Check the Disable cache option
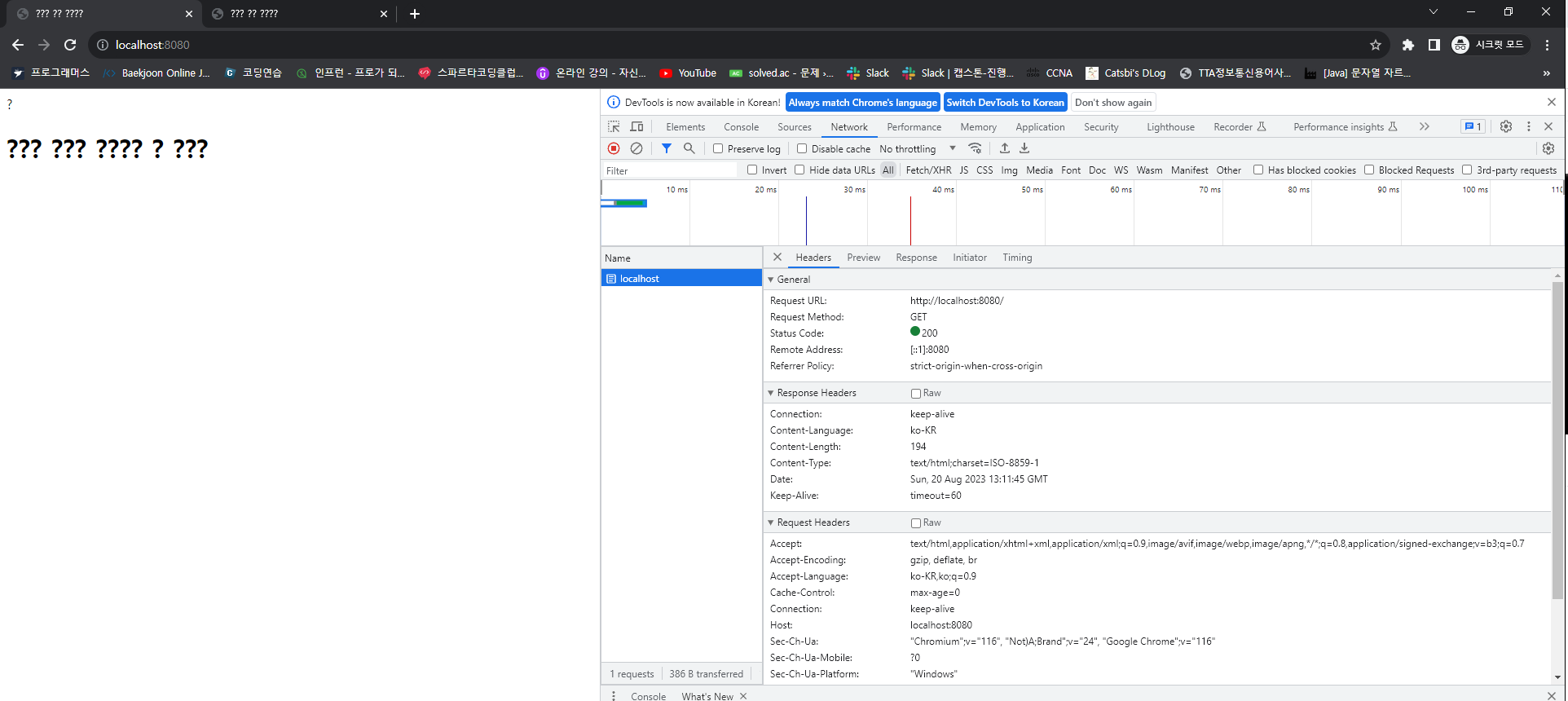 pyautogui.click(x=802, y=148)
